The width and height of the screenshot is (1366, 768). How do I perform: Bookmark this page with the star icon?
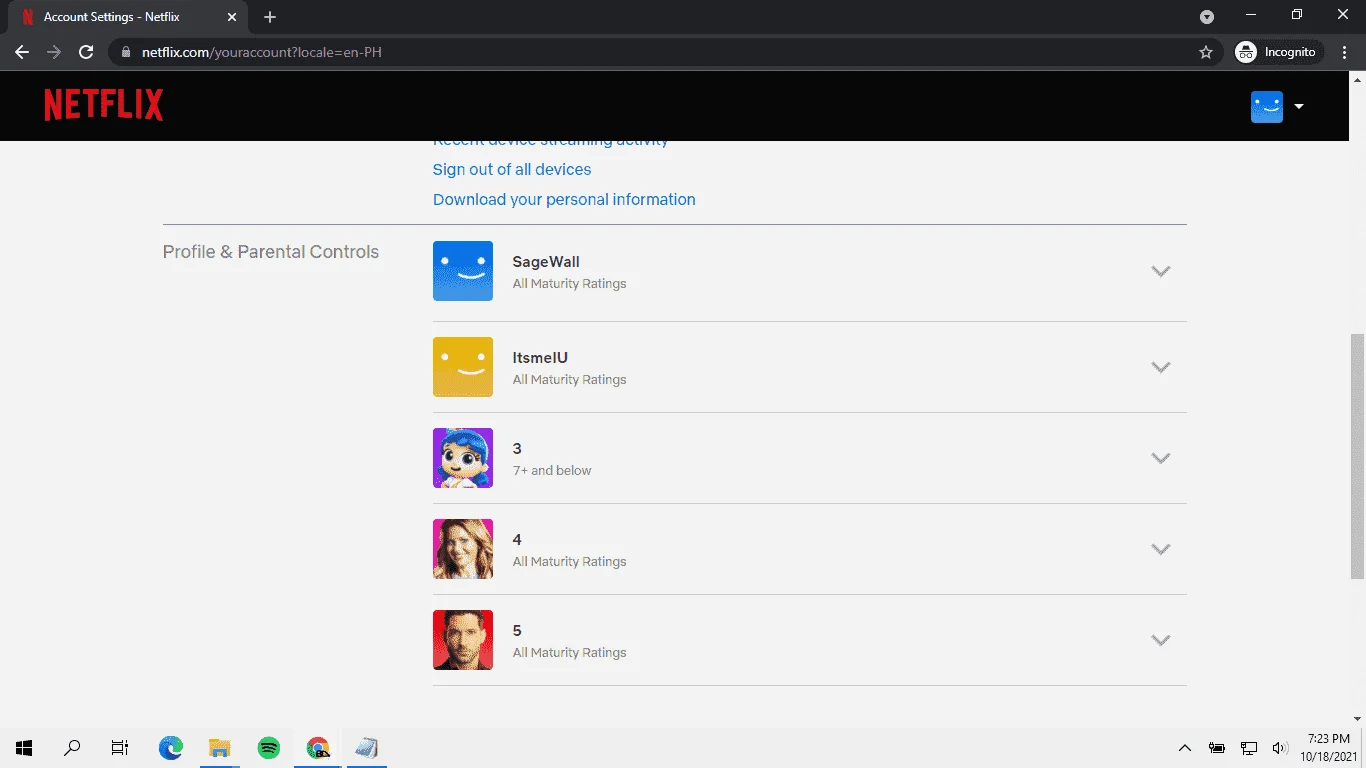1206,52
